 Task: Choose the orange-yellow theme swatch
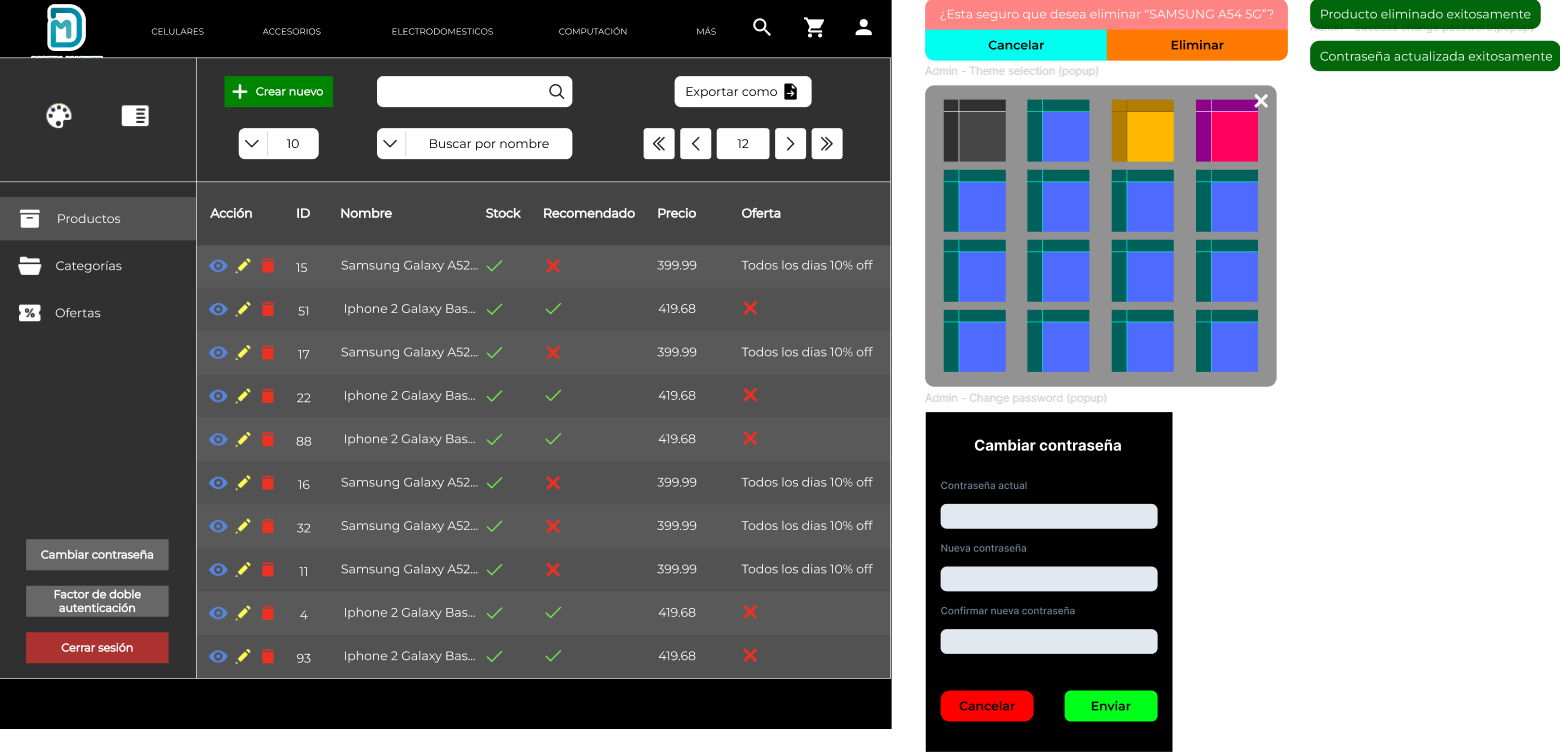coord(1143,131)
